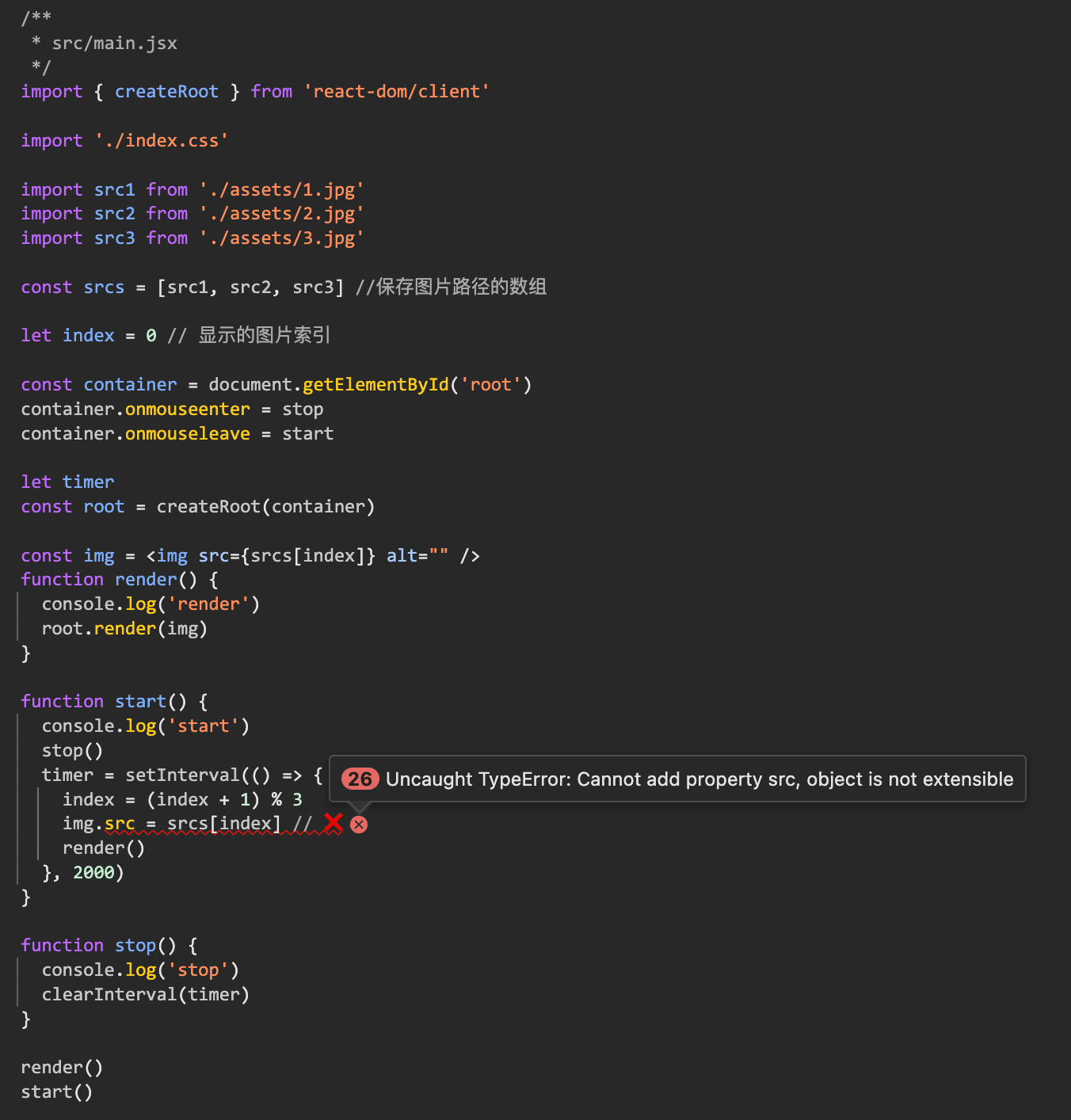Click 'src/main.jsx' in the header comment
This screenshot has width=1071, height=1120.
click(115, 44)
